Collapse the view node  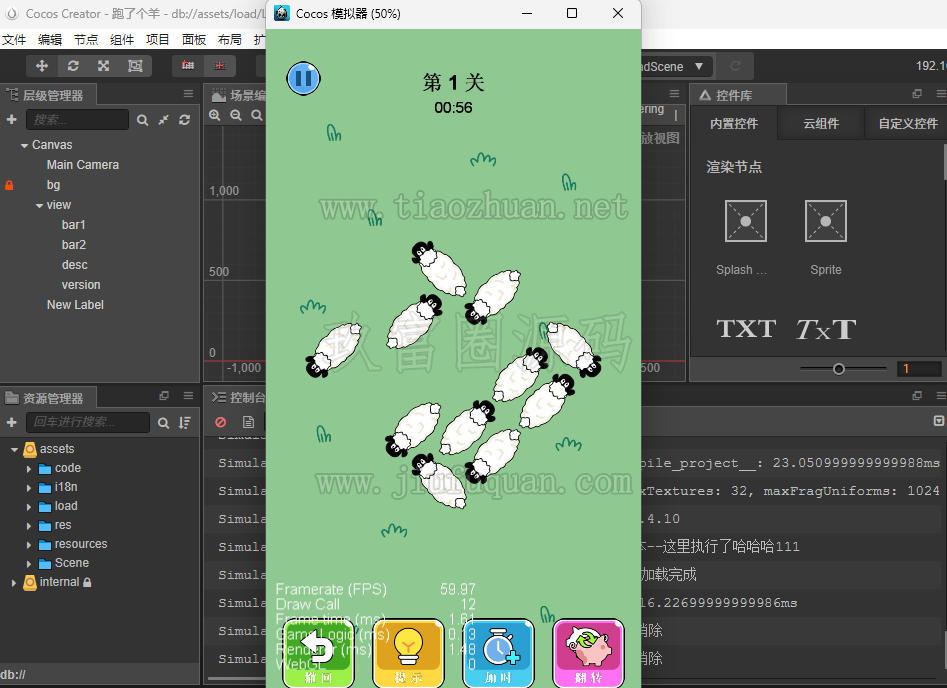[39, 206]
